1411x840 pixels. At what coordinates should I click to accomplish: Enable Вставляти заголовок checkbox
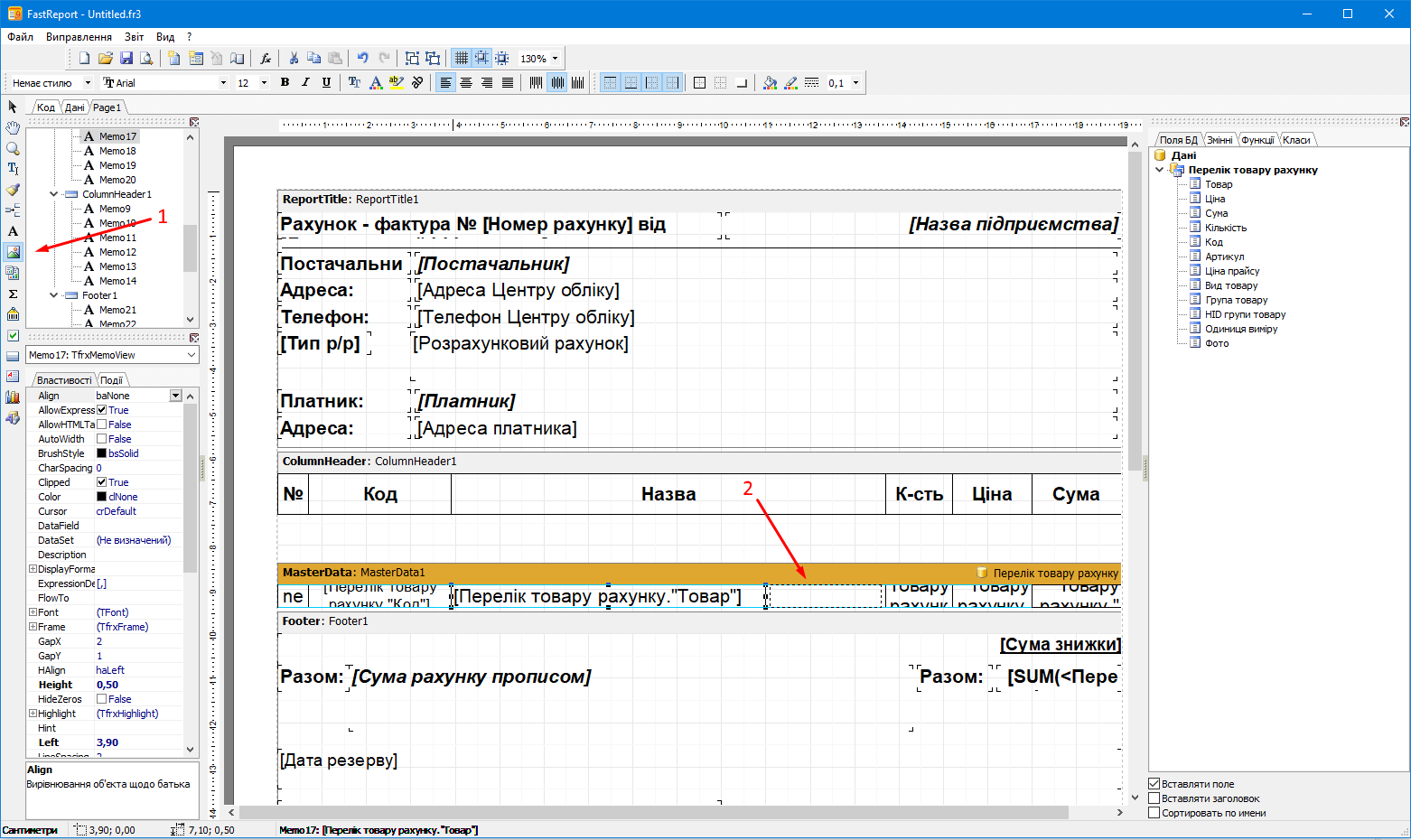point(1154,798)
